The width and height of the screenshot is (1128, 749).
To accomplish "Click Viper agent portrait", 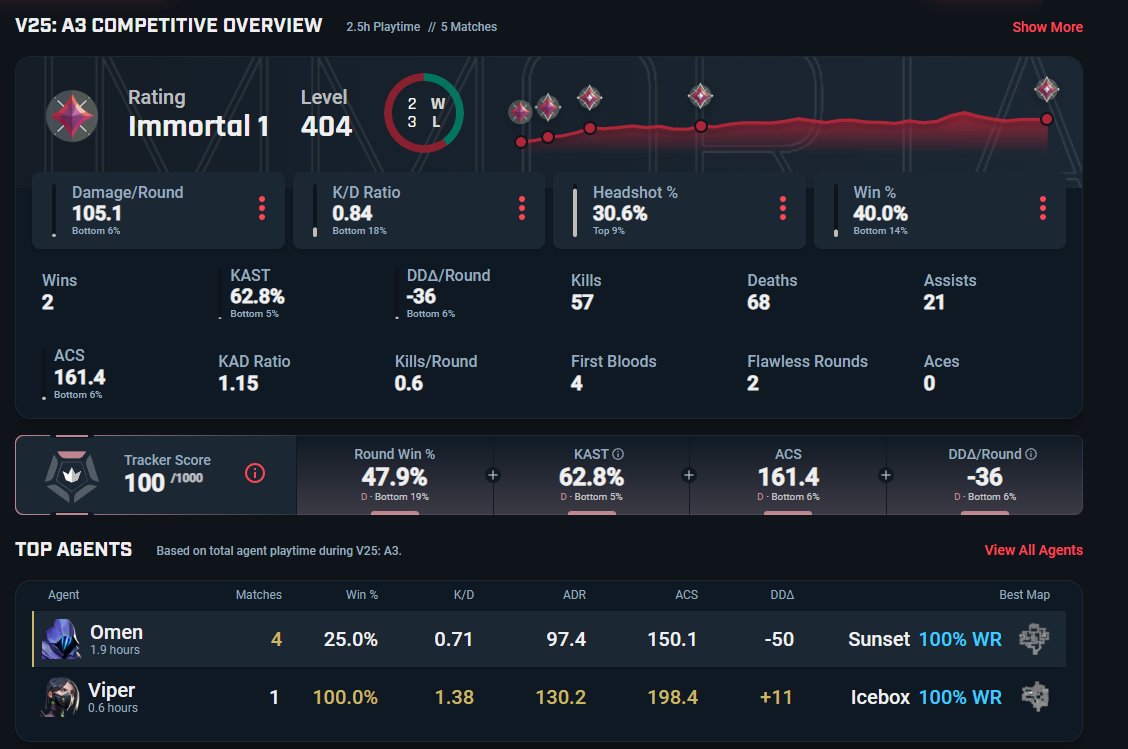I will click(60, 696).
